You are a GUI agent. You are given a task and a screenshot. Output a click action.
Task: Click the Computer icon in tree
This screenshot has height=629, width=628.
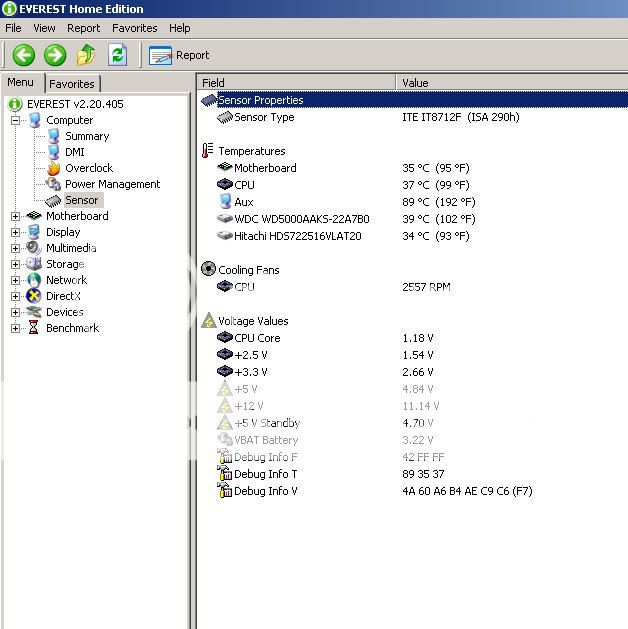pyautogui.click(x=34, y=120)
